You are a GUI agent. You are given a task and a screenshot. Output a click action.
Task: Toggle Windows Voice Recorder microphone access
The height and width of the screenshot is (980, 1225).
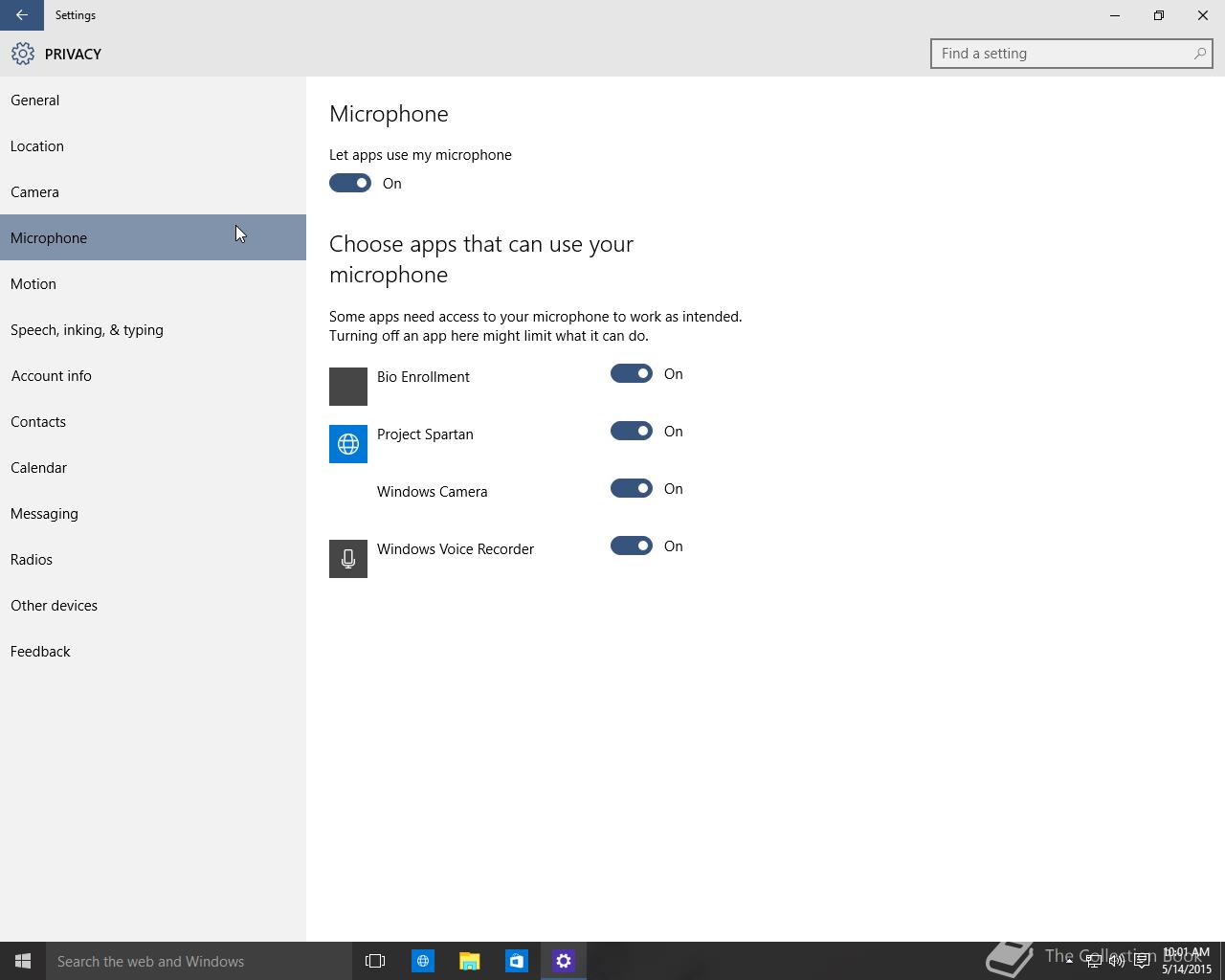coord(632,546)
